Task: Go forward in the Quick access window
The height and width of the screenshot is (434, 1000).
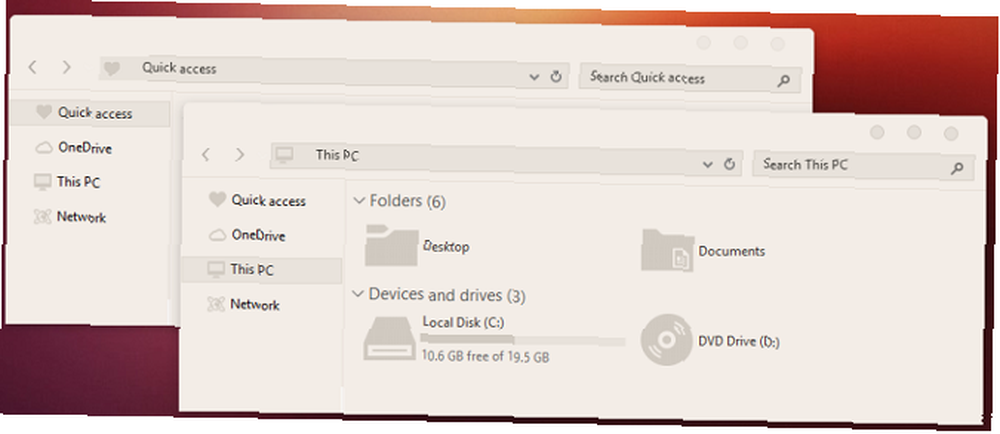Action: [66, 67]
